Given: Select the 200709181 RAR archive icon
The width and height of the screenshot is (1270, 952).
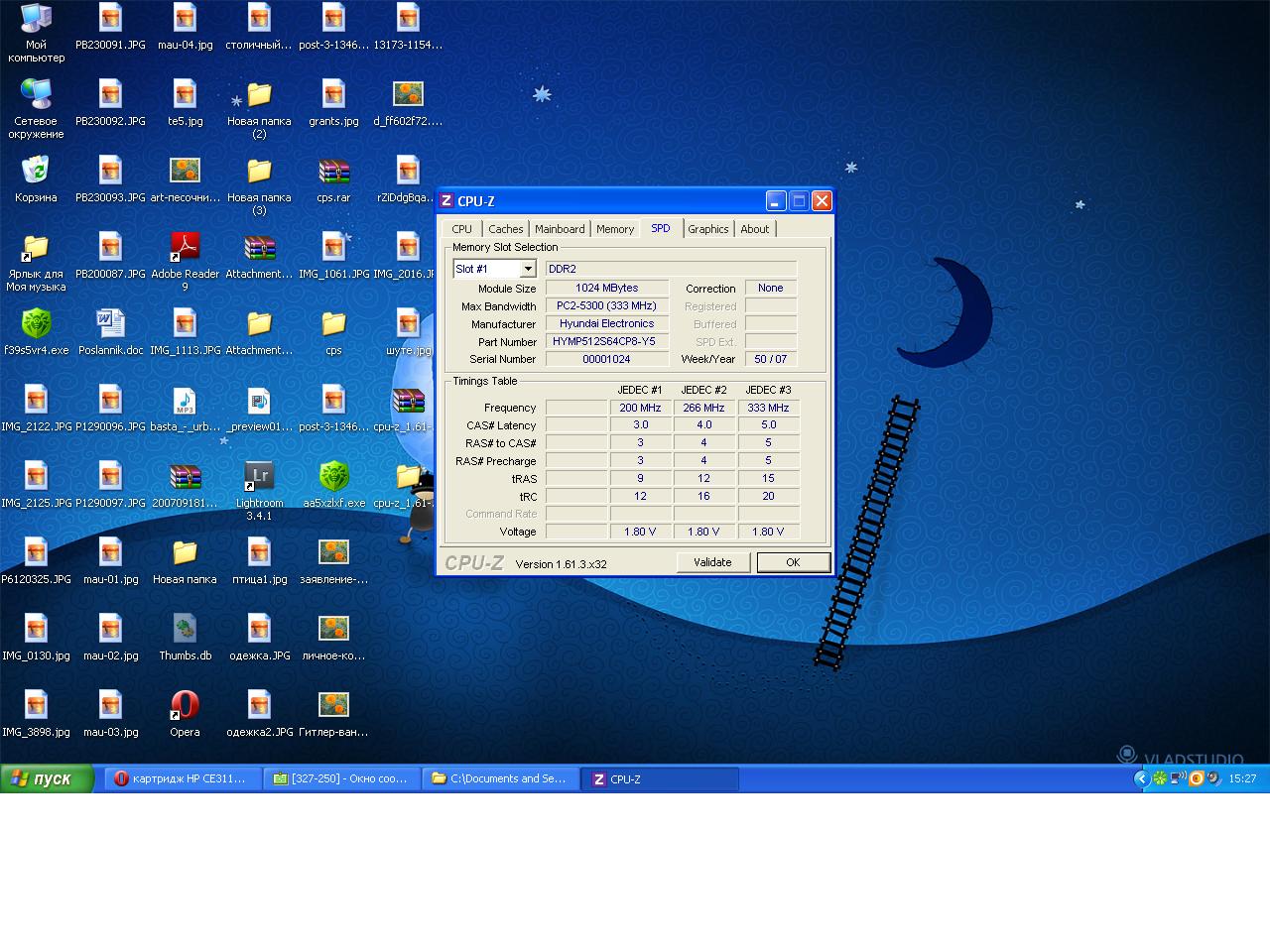Looking at the screenshot, I should 185,476.
